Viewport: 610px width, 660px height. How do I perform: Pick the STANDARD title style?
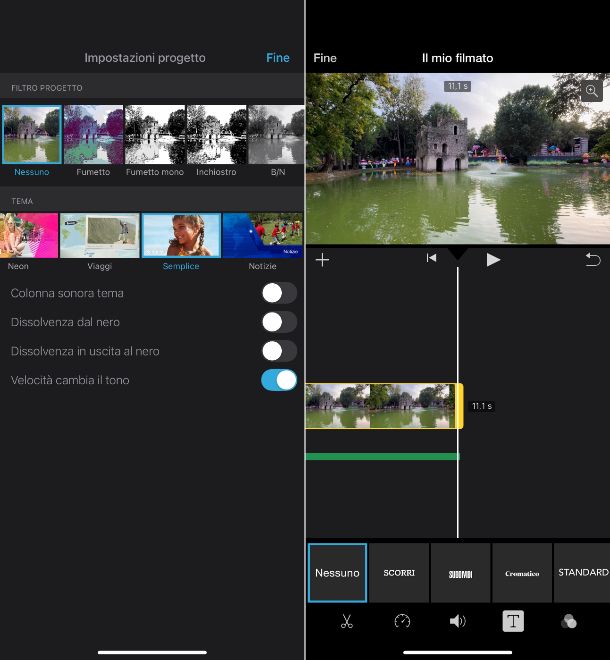point(582,573)
